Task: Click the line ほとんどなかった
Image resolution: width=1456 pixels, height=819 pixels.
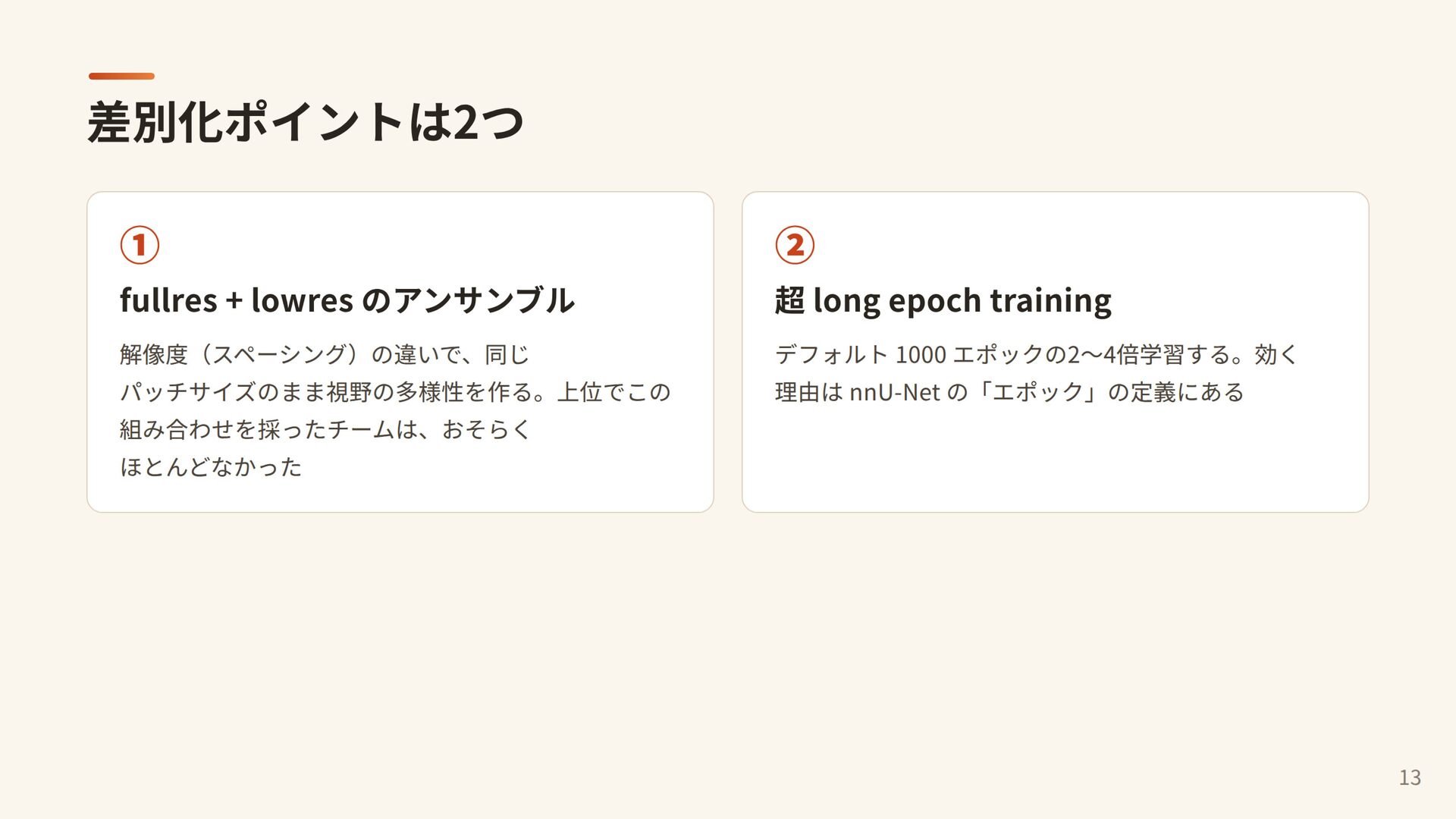Action: (x=211, y=466)
